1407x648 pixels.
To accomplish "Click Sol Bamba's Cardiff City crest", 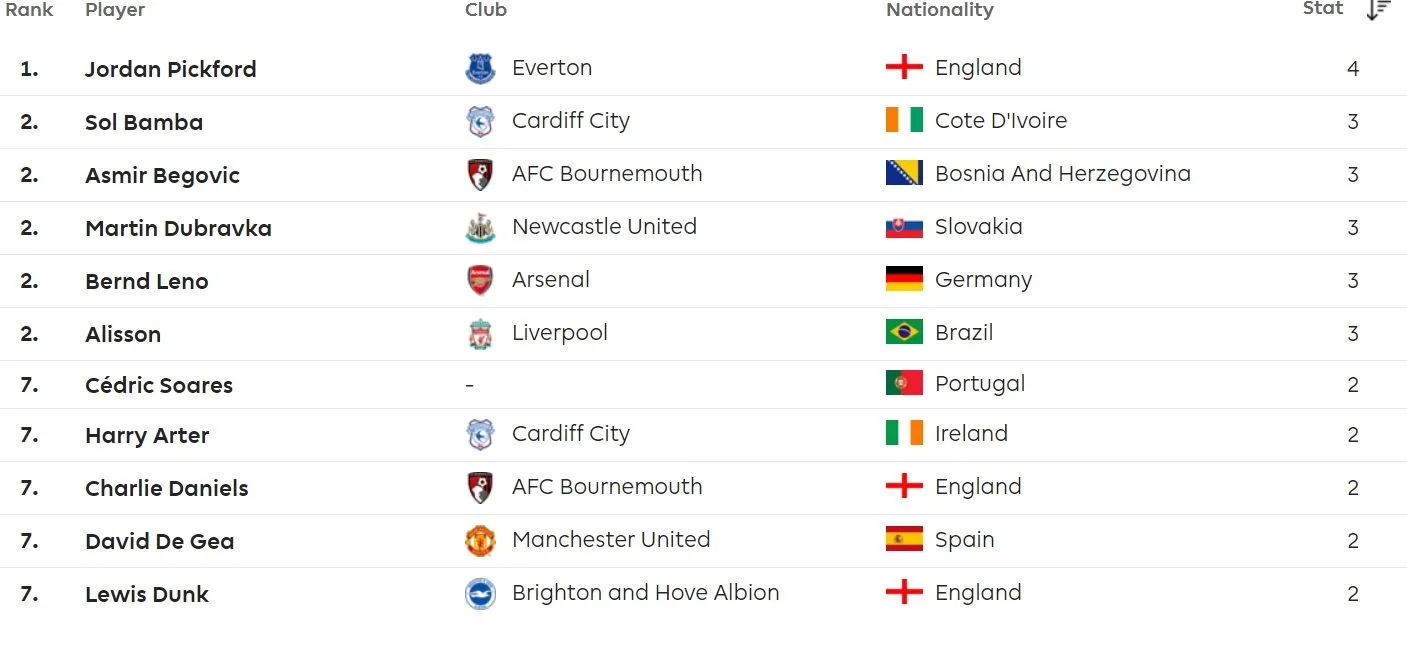I will click(x=481, y=122).
